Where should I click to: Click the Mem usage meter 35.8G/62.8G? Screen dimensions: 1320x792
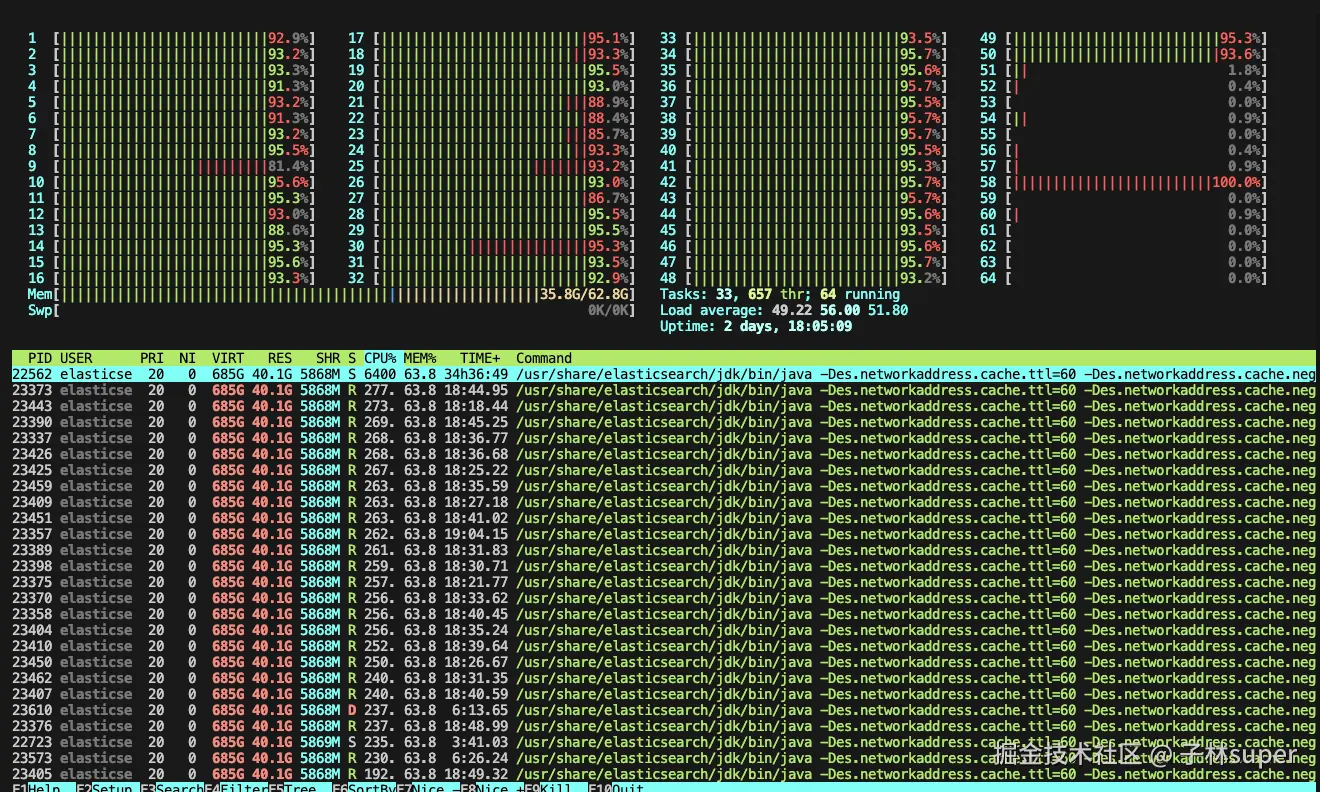point(332,294)
